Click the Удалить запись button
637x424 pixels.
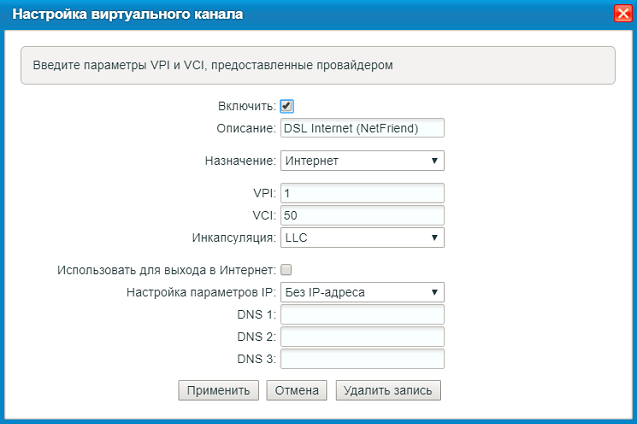click(388, 390)
